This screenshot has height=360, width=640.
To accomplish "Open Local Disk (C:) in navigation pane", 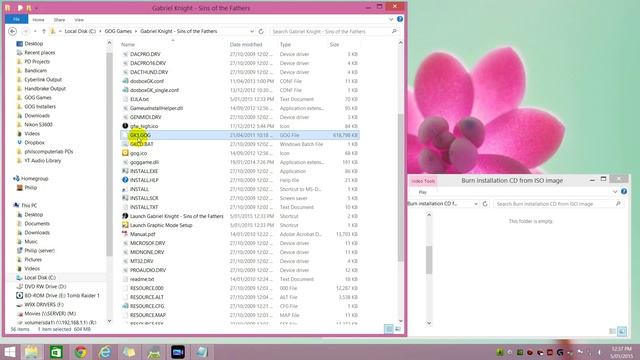I will point(40,278).
